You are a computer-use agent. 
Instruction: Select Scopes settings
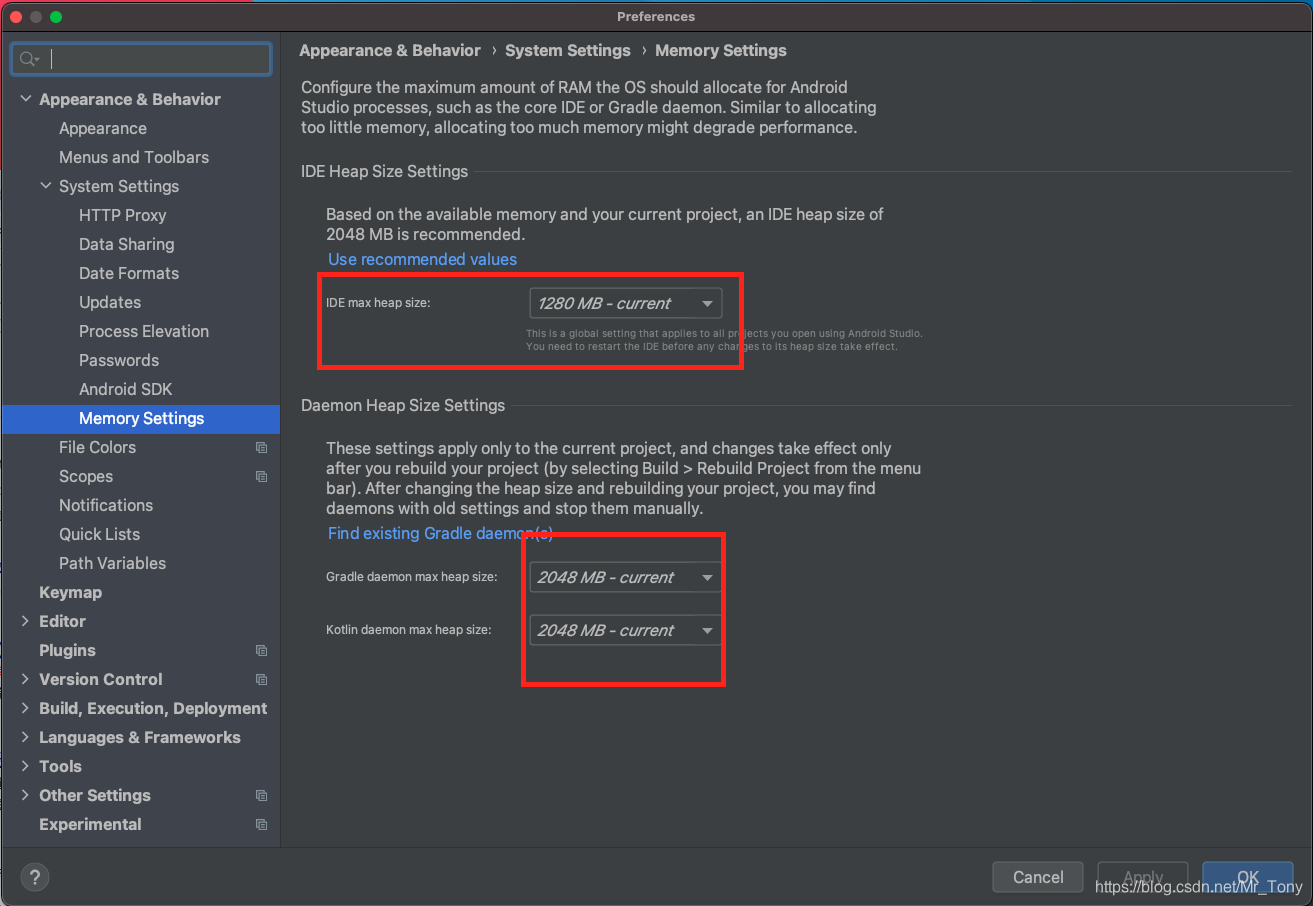[86, 476]
